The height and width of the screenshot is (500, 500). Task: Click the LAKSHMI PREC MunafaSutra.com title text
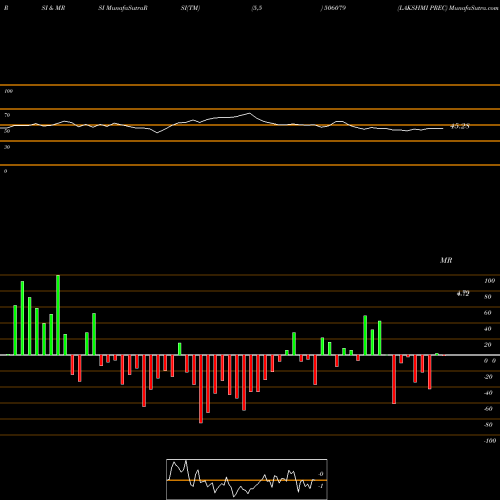[448, 8]
